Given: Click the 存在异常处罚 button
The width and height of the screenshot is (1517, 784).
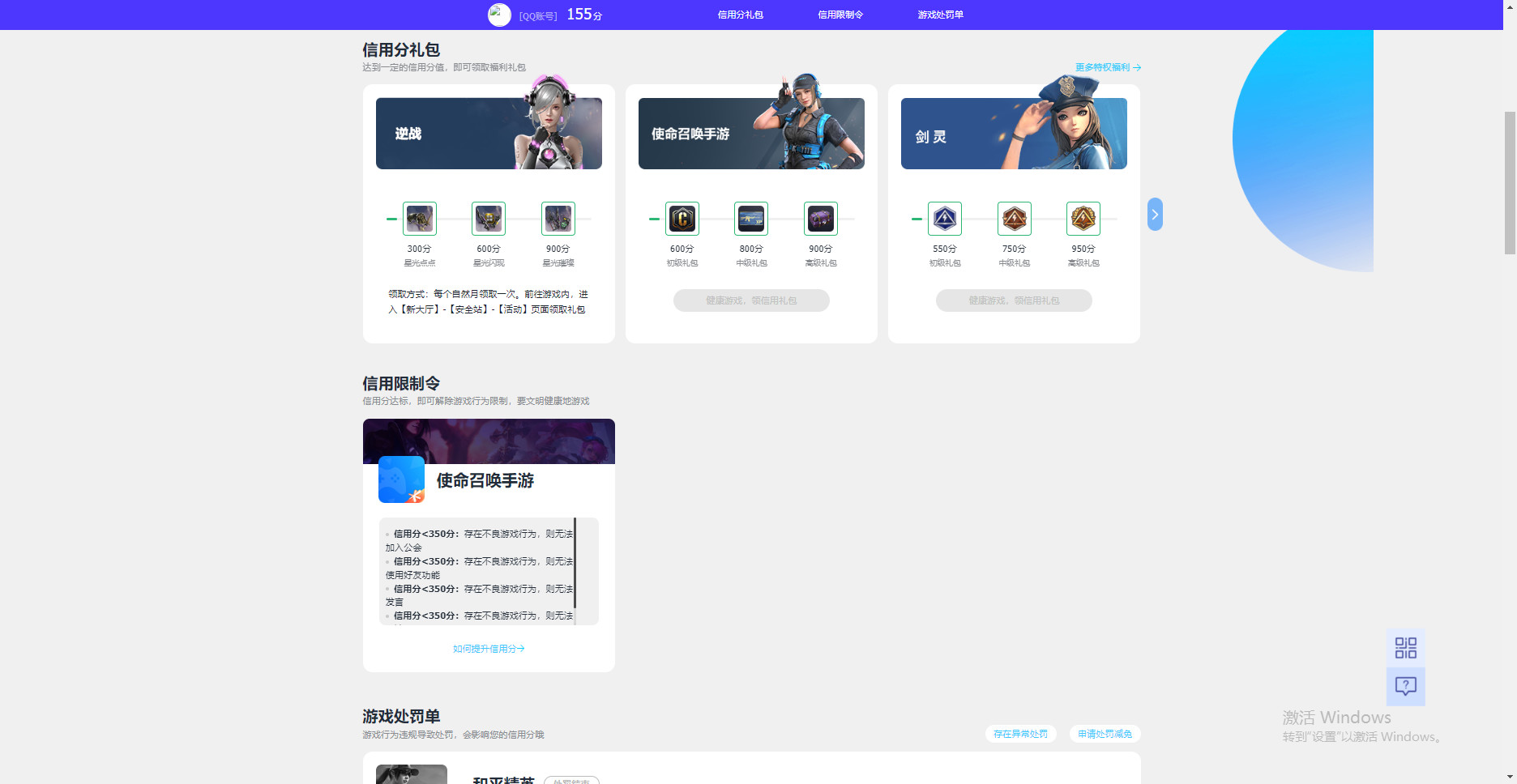Looking at the screenshot, I should (x=1021, y=734).
